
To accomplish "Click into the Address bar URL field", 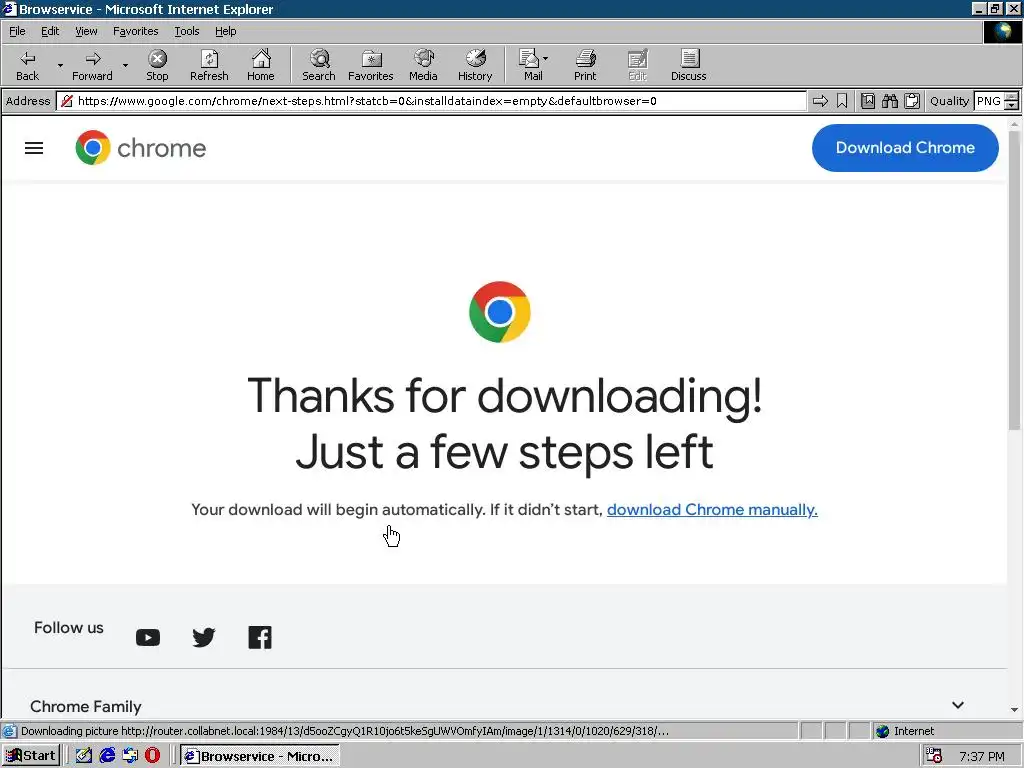I will coord(431,101).
